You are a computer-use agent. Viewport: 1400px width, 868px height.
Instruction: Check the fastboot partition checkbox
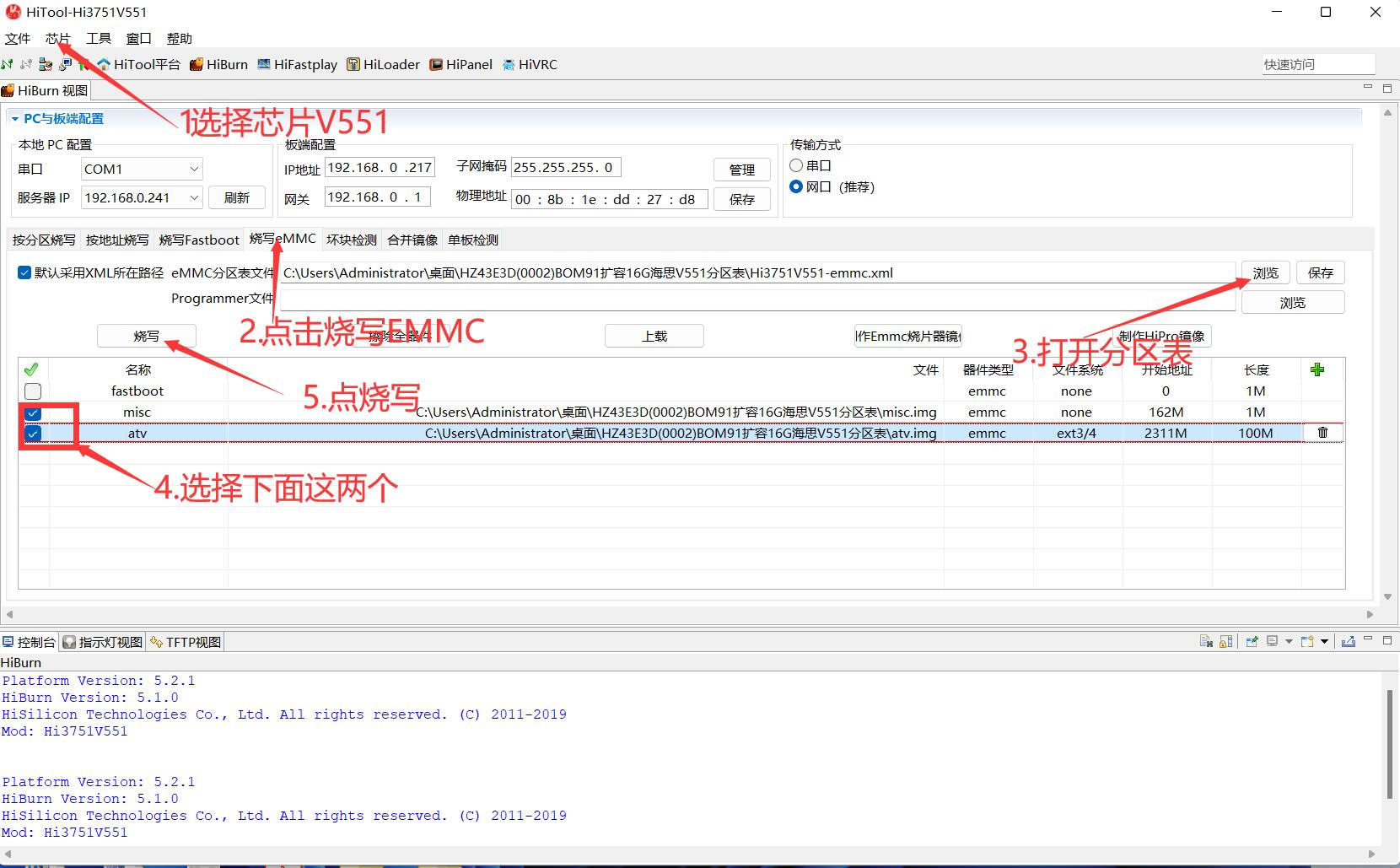pos(33,391)
